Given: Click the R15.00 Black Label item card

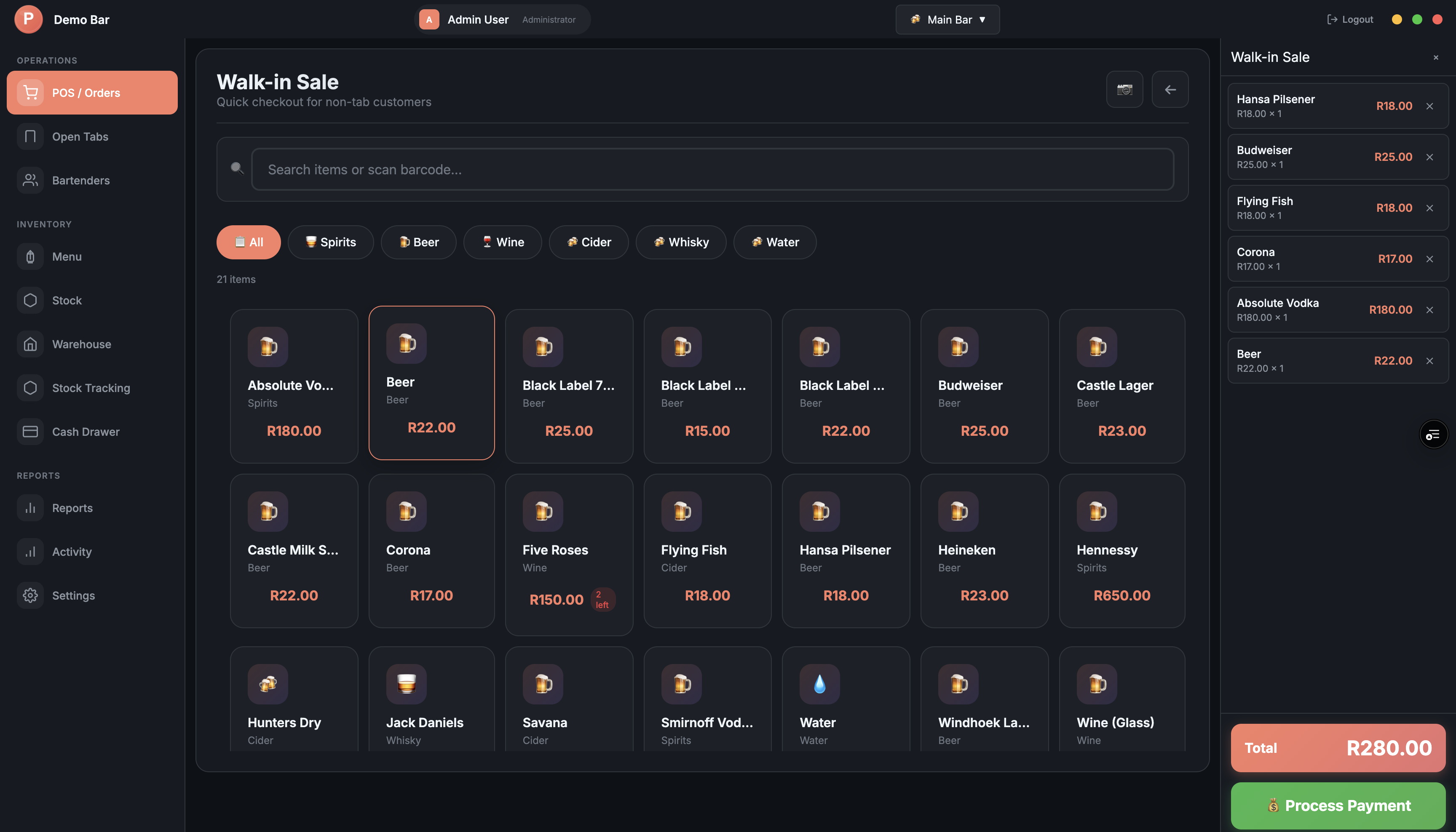Looking at the screenshot, I should (707, 386).
